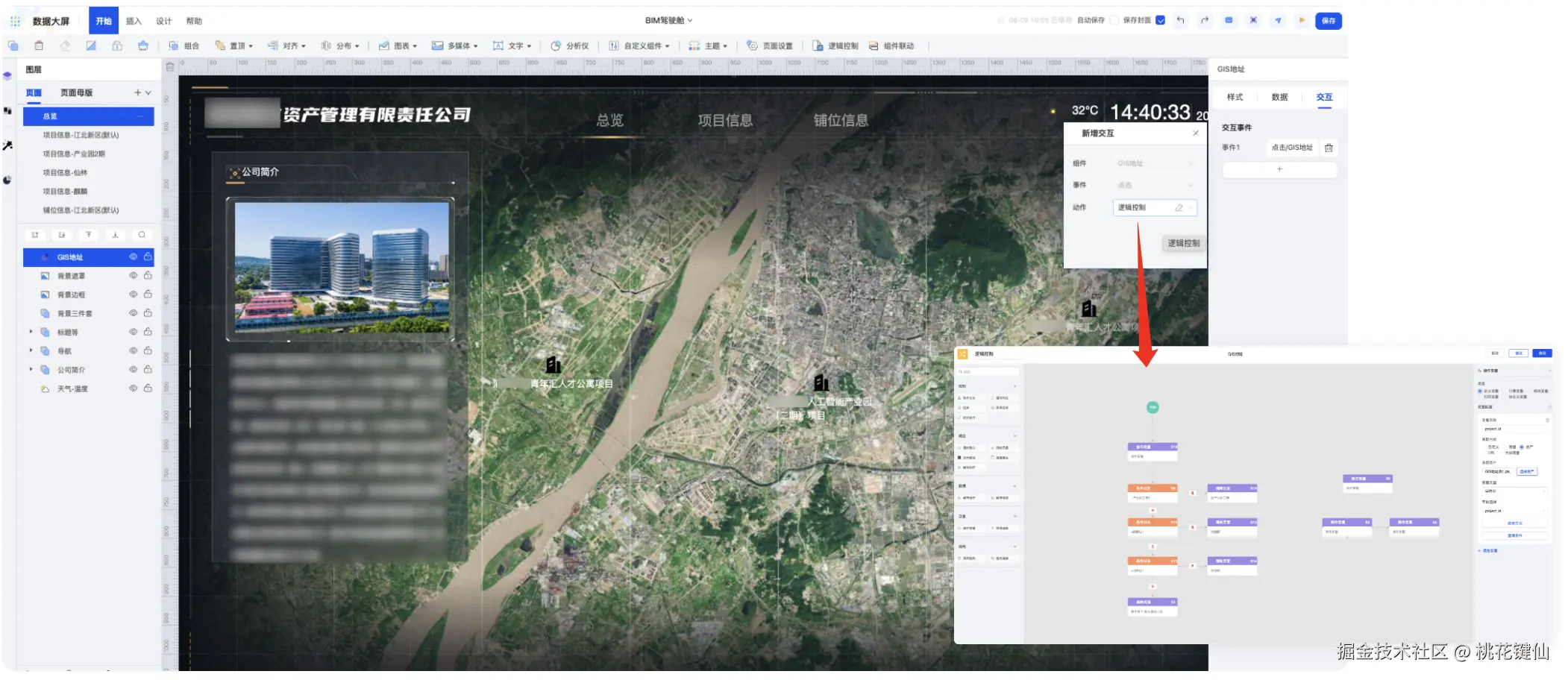Open the BIM驾驶舱 title dropdown
1568x680 pixels.
click(x=669, y=20)
